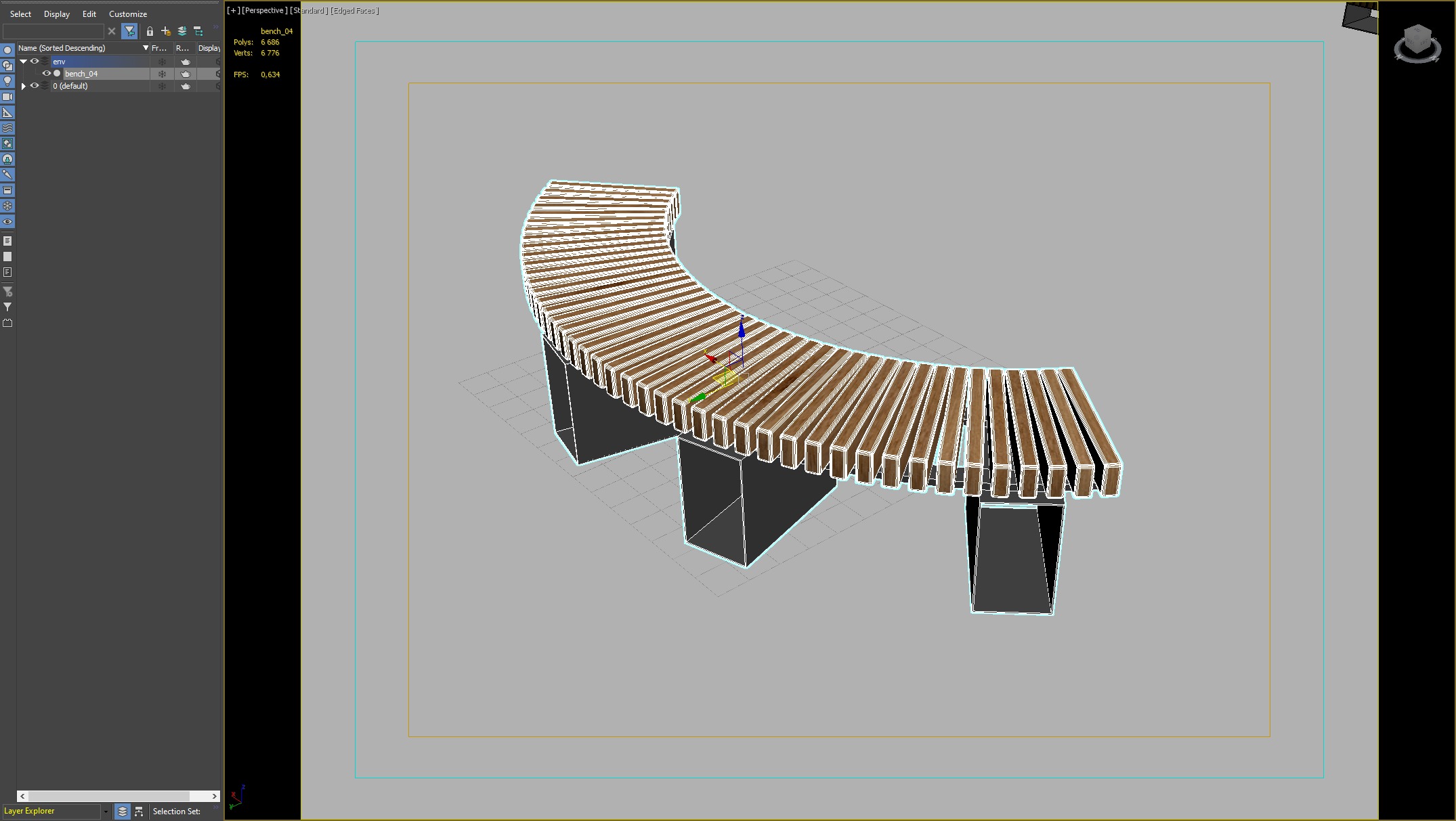Click the horizontal scrollbar left arrow
Screen dimensions: 1456x821
(22, 796)
